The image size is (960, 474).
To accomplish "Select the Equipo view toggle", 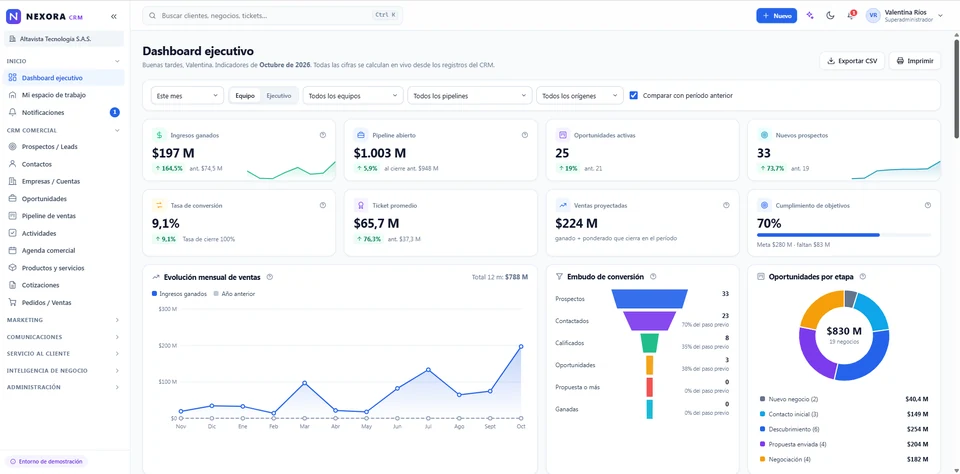I will 245,96.
